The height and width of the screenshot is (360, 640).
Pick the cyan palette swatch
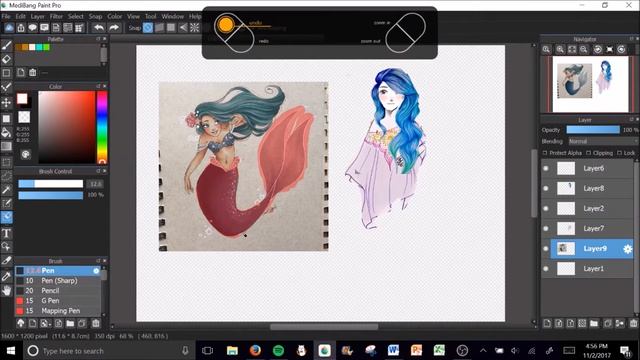tap(39, 47)
